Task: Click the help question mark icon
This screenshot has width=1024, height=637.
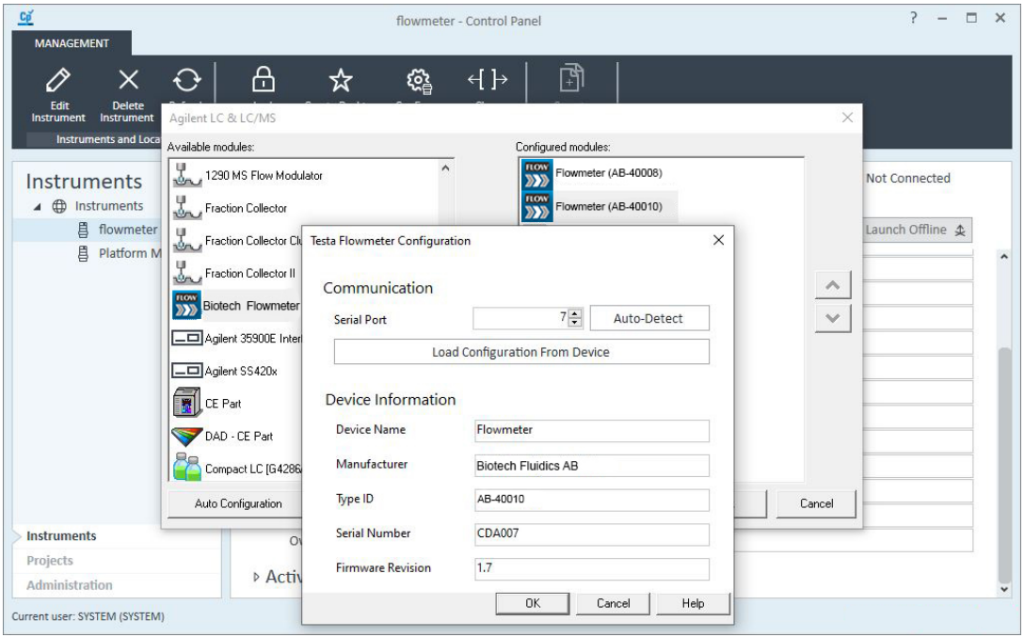Action: 913,18
